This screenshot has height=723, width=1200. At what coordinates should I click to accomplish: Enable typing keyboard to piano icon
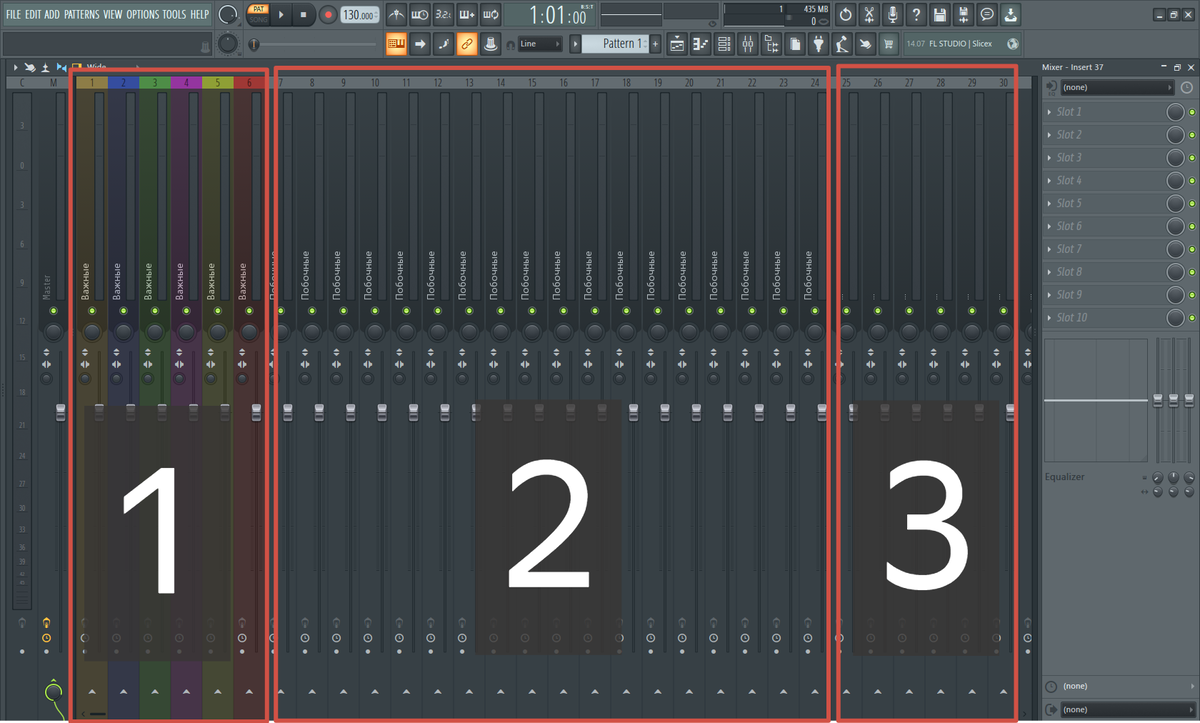pyautogui.click(x=396, y=44)
